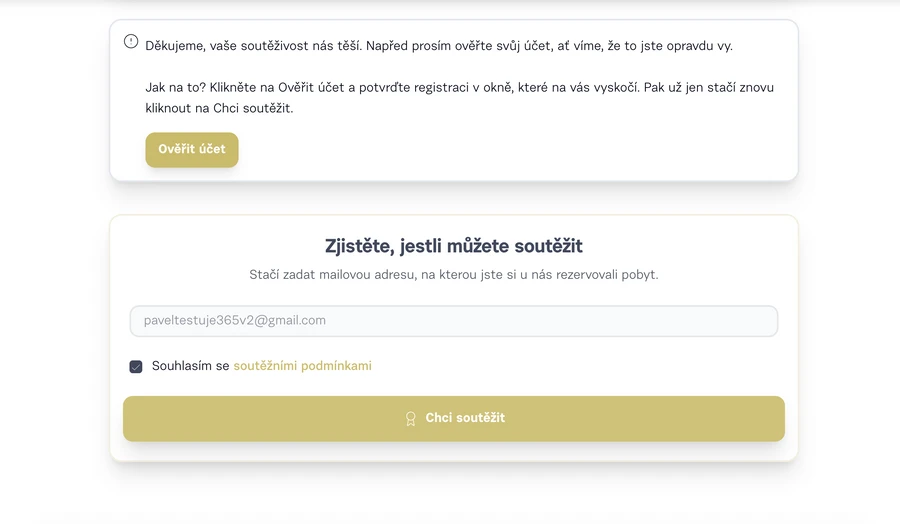Screen dimensions: 900x524
Task: Open the soutěžními podmínkami link
Action: [302, 366]
